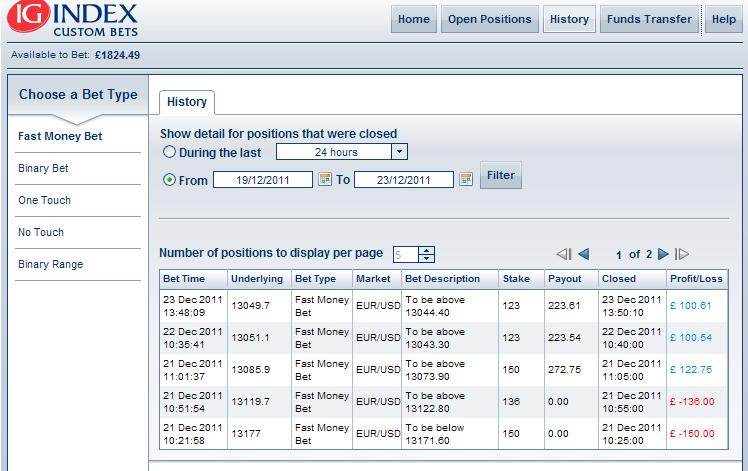Go to the next page arrow
Image resolution: width=748 pixels, height=471 pixels.
tap(663, 254)
